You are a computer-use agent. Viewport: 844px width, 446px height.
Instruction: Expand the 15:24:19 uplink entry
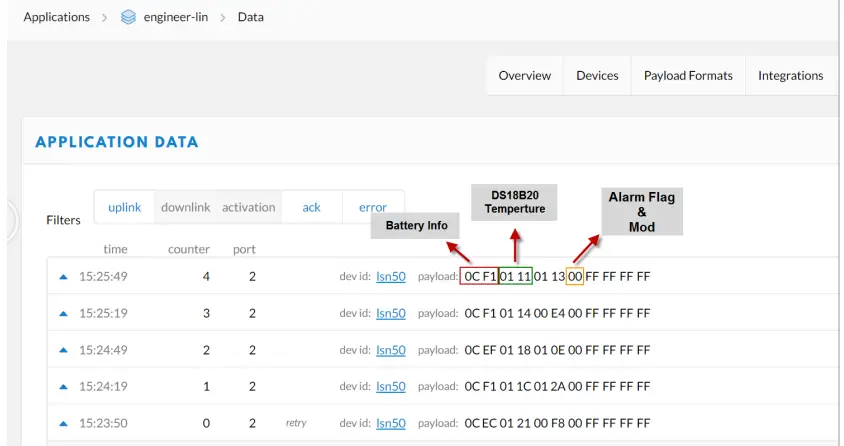coord(64,387)
